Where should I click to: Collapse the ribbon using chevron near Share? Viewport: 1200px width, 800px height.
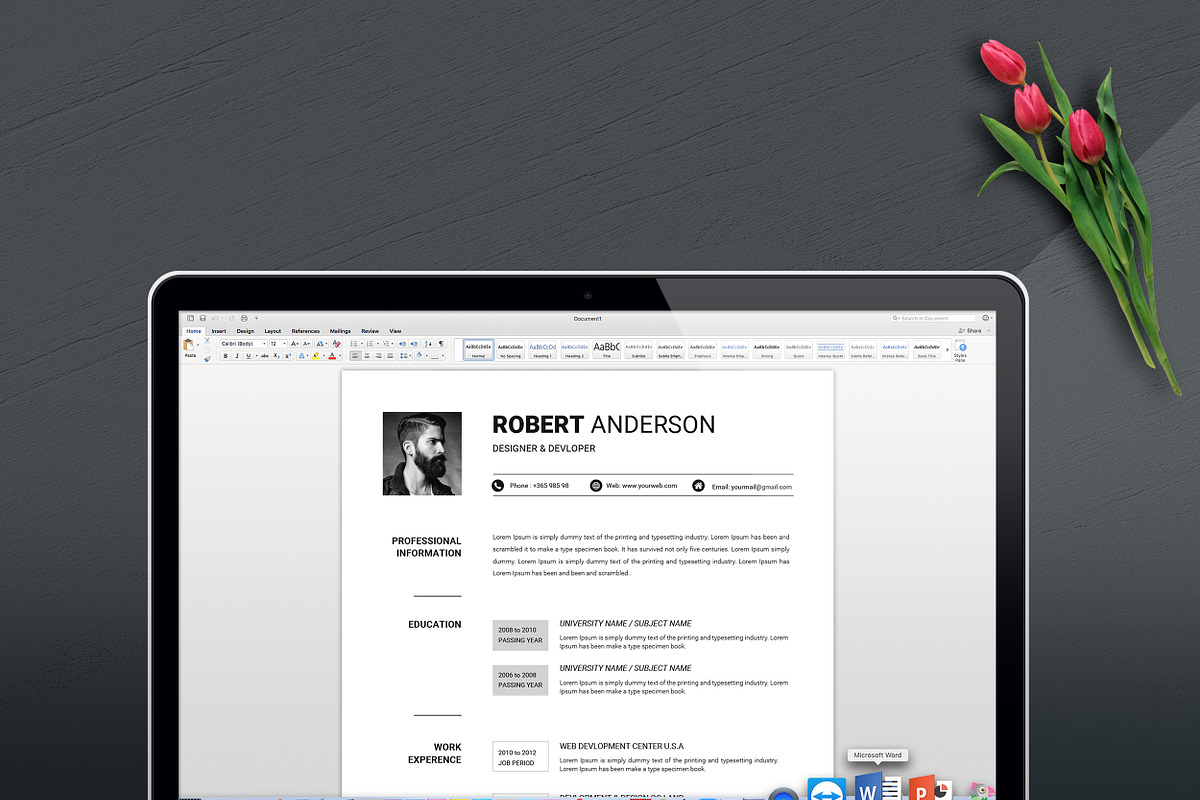pyautogui.click(x=989, y=331)
